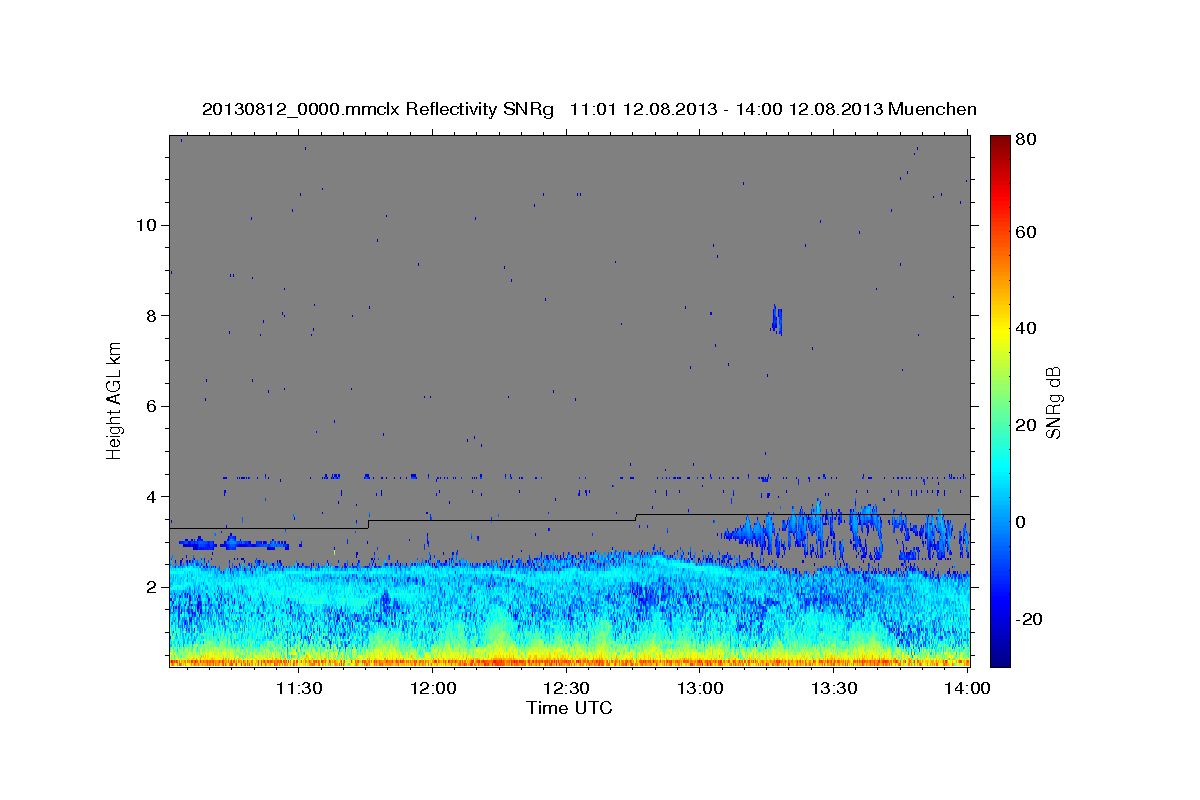Image resolution: width=1200 pixels, height=800 pixels.
Task: Click the colorbar value 80
Action: [1025, 139]
